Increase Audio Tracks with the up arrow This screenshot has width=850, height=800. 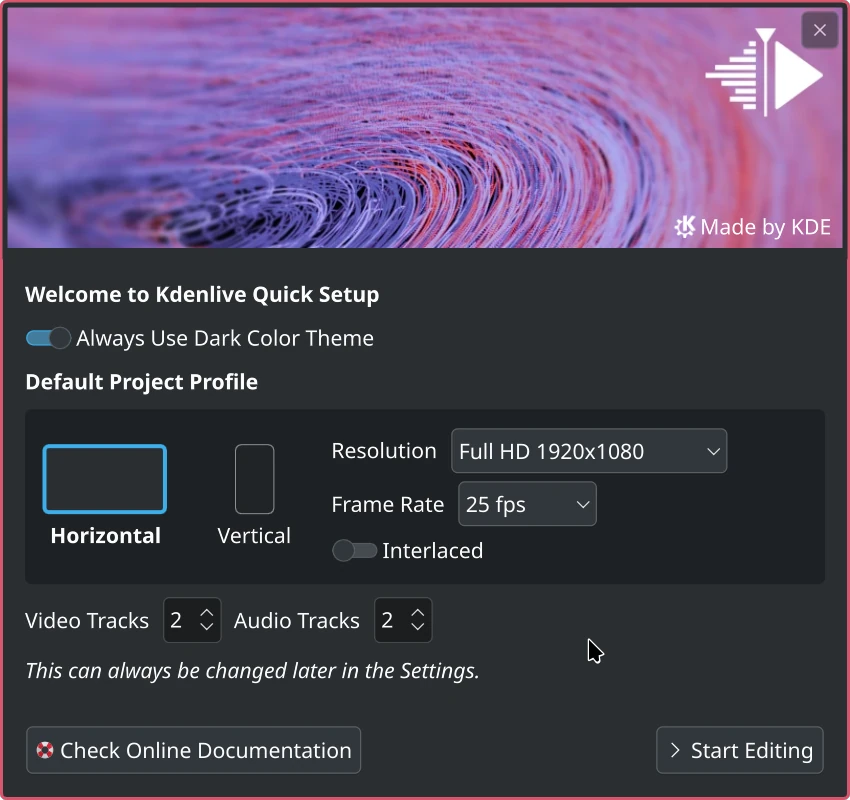pos(418,612)
